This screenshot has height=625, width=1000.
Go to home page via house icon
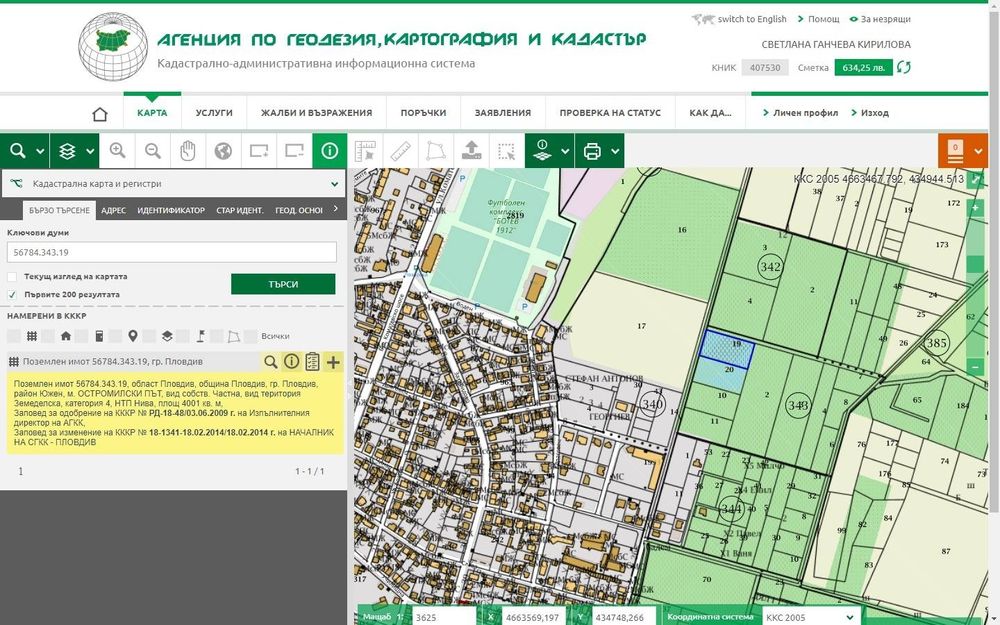tap(99, 114)
